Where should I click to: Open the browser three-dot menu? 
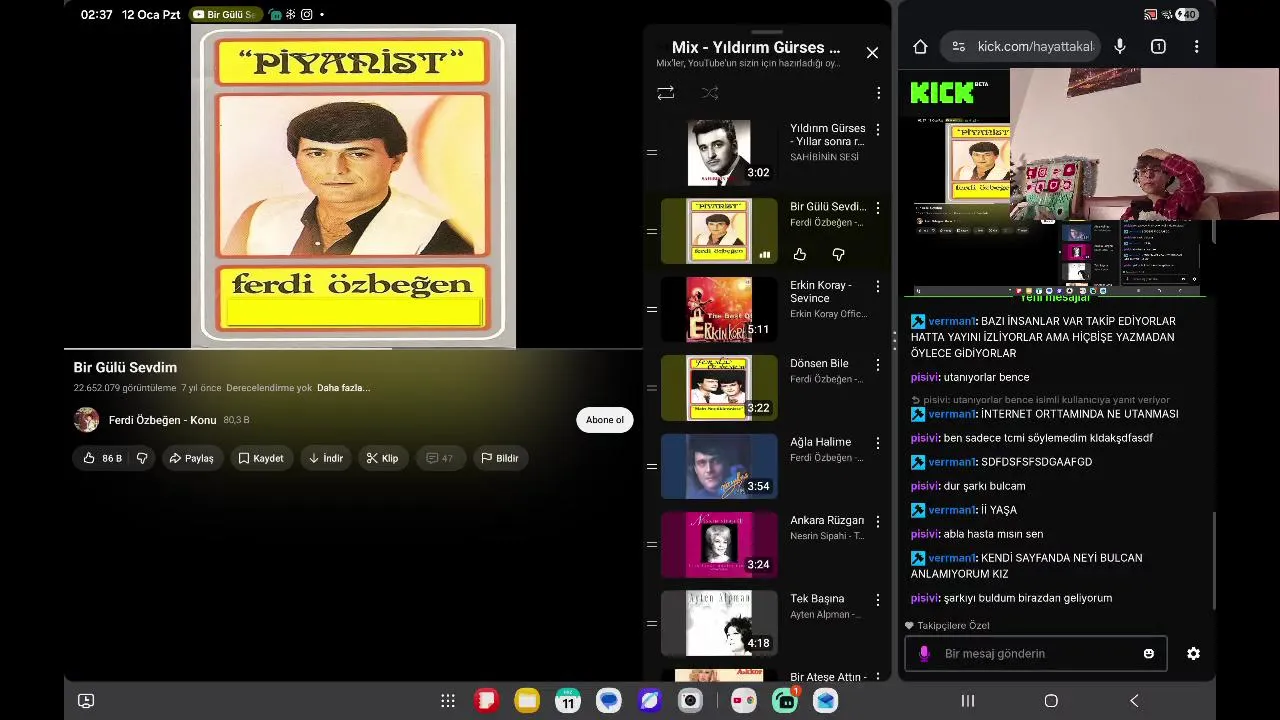(x=1196, y=46)
